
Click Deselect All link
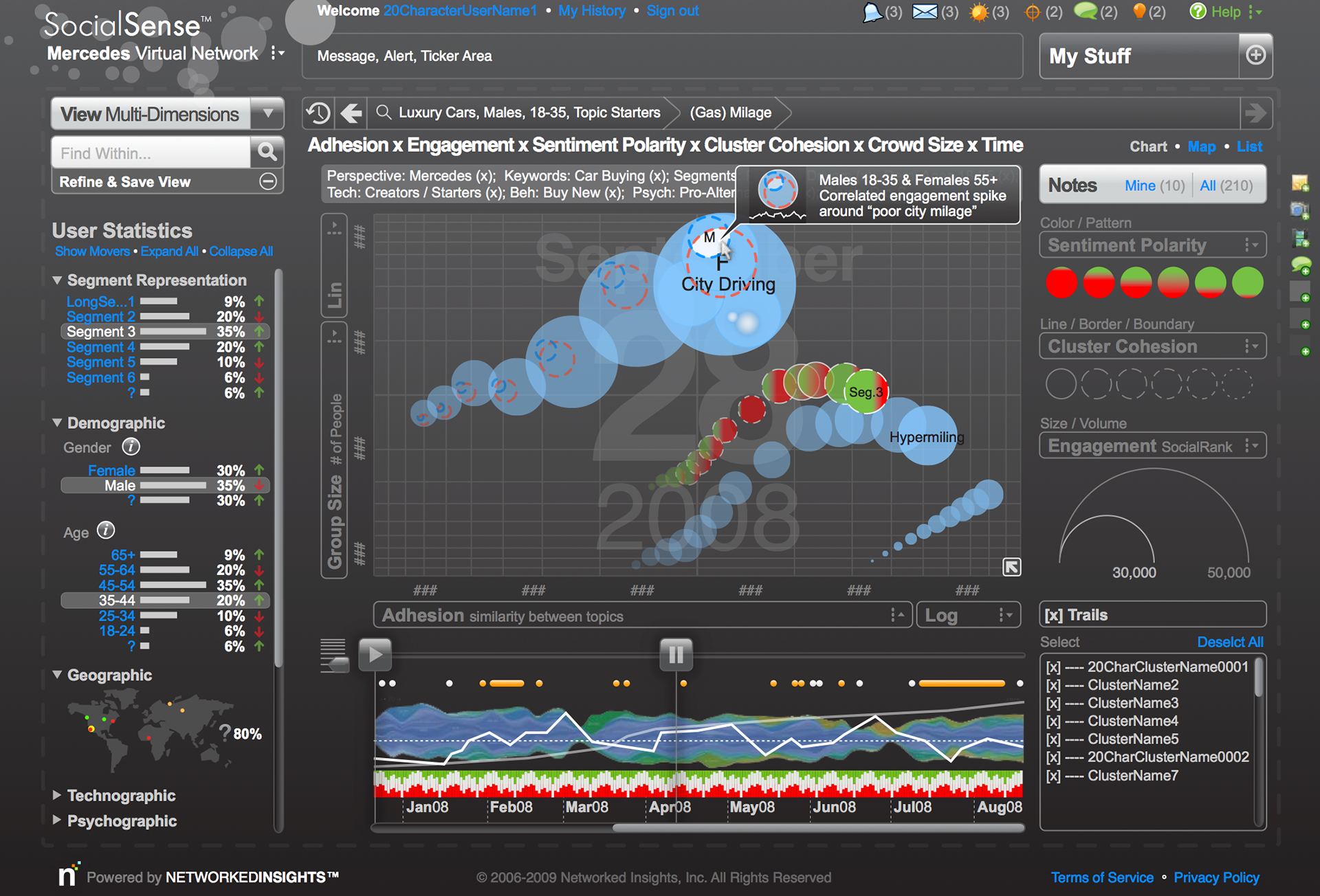tap(1230, 642)
